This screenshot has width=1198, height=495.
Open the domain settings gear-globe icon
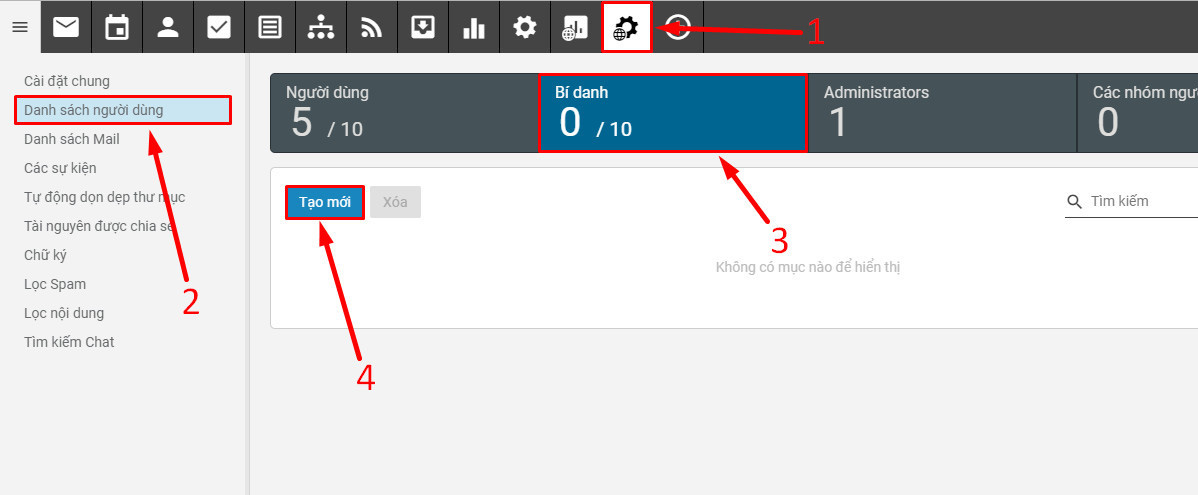tap(627, 28)
